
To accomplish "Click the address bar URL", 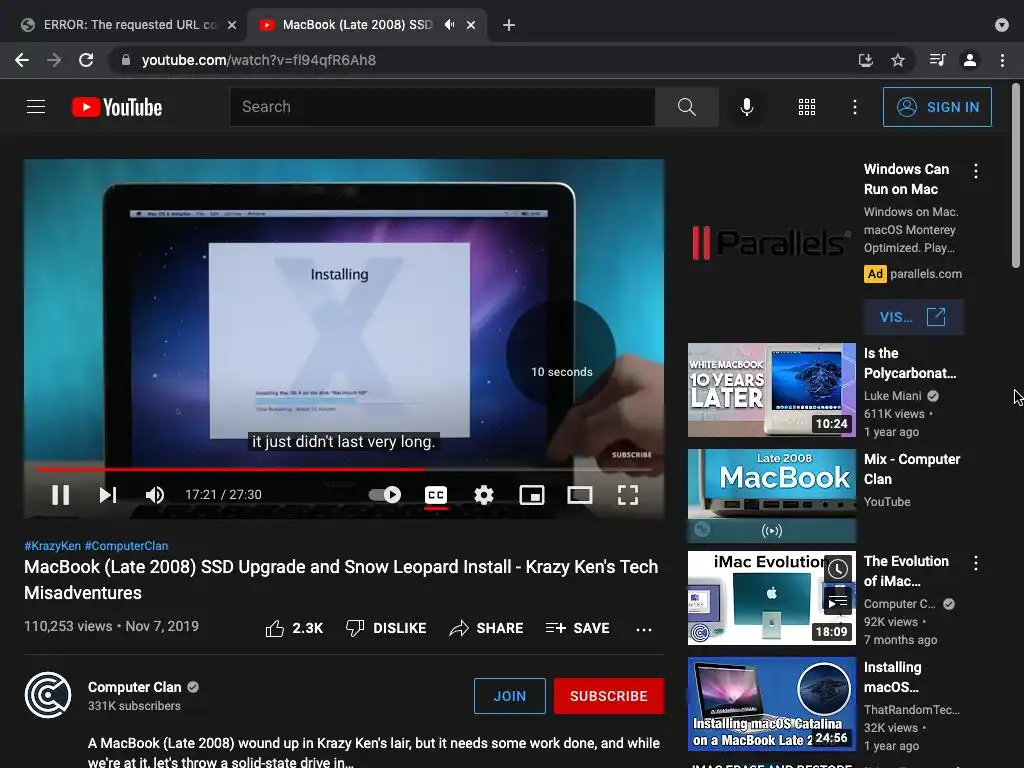I will [x=259, y=60].
